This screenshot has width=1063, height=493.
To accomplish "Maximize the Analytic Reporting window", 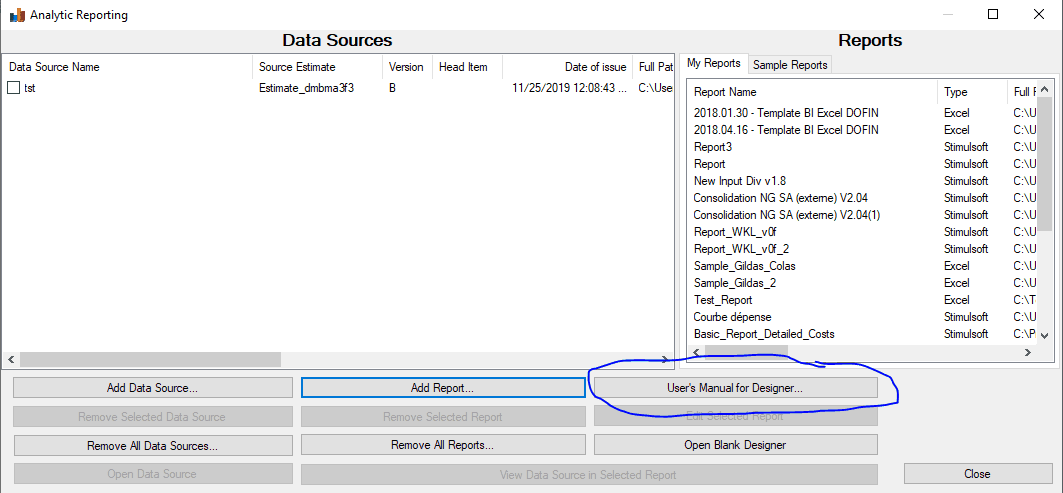I will pyautogui.click(x=993, y=15).
